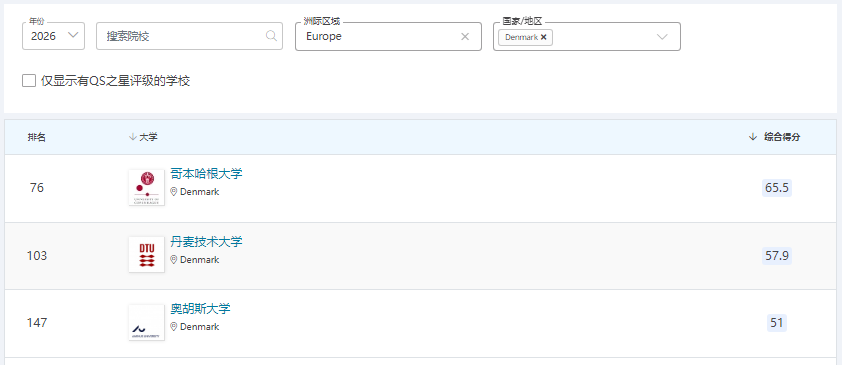
Task: Expand the 国家/地区 dropdown chevron
Action: click(662, 37)
